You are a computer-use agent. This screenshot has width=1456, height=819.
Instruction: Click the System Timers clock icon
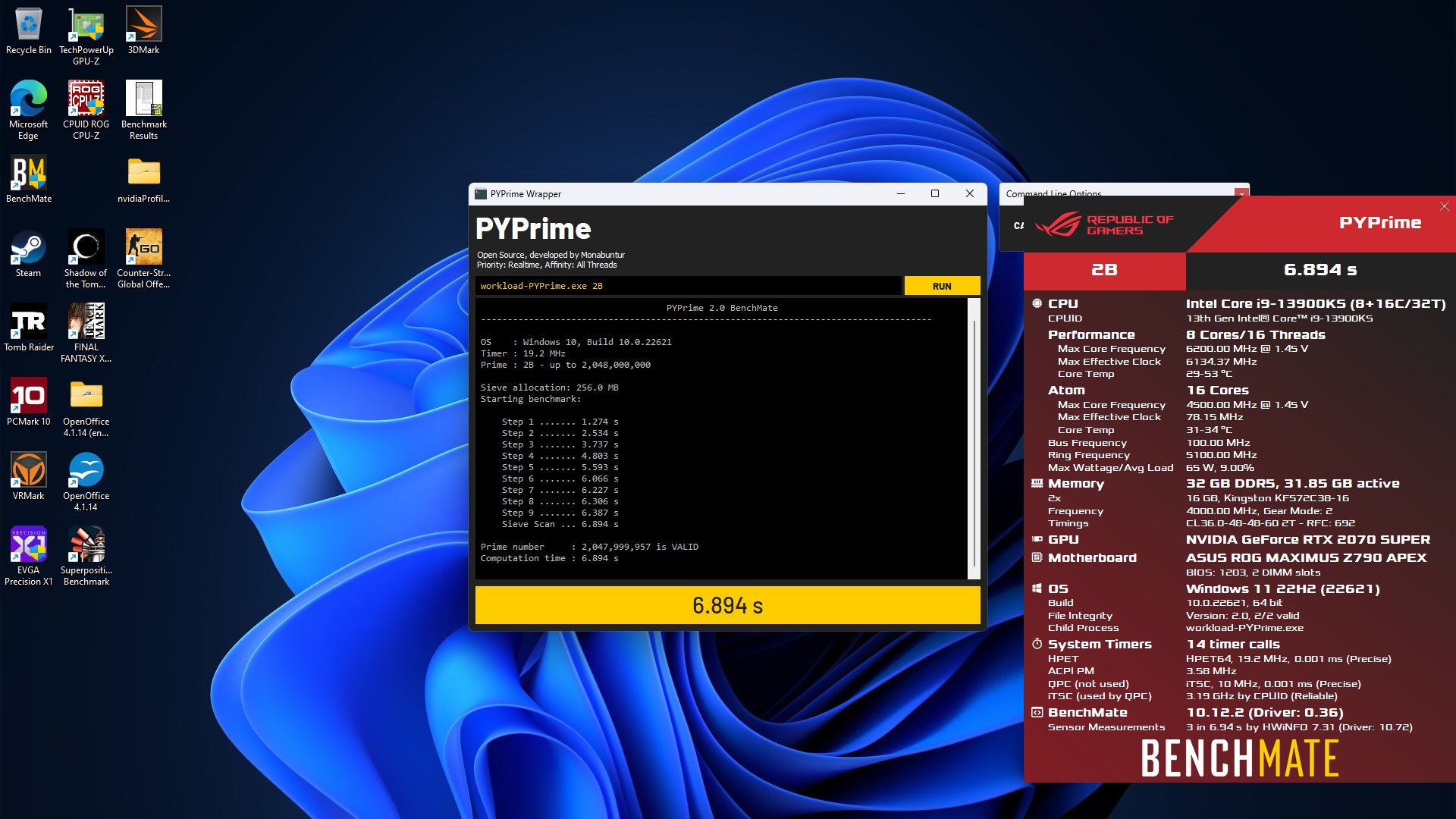(x=1037, y=644)
